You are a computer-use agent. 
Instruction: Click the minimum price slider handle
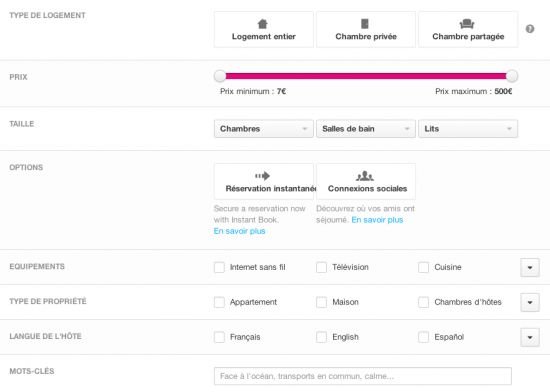click(x=220, y=76)
